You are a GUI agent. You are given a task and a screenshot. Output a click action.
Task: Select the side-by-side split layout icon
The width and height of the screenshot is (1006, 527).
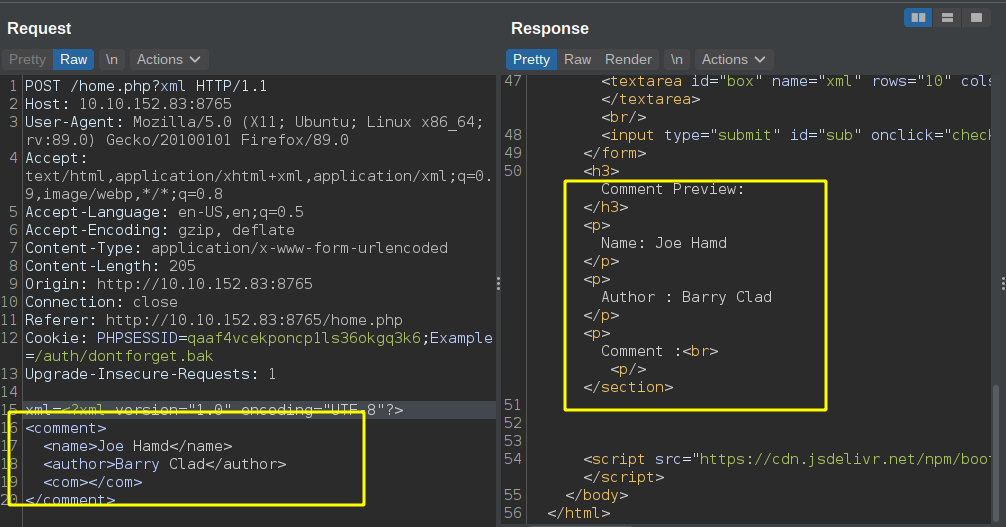(x=918, y=18)
